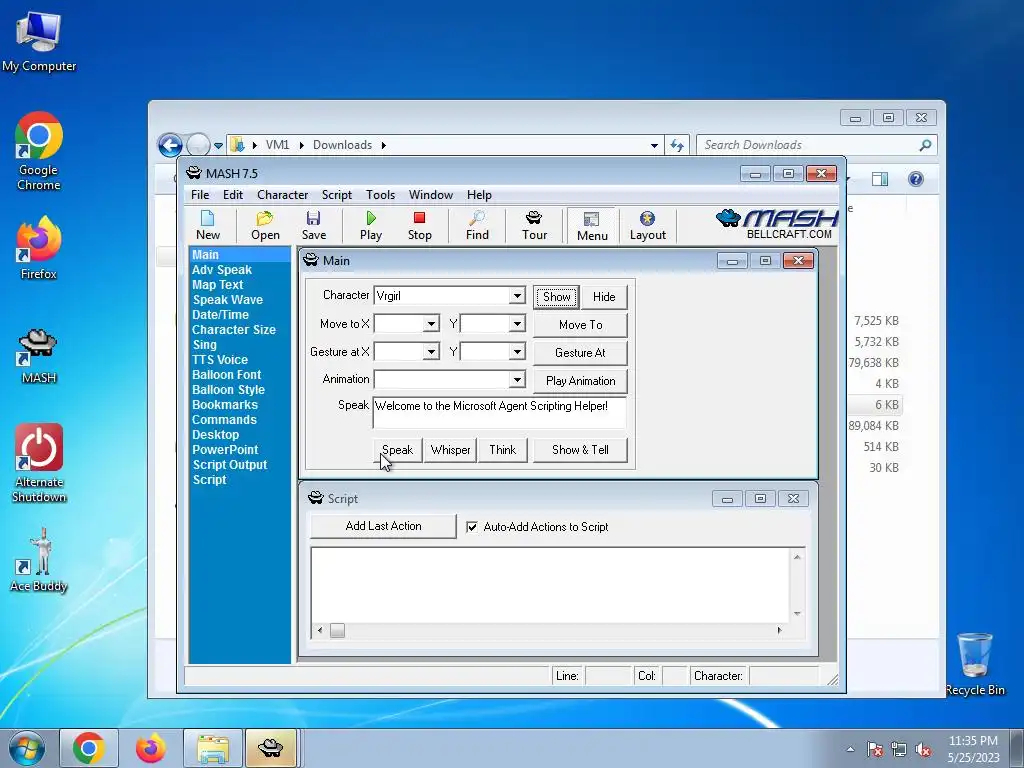
Task: Open the Edit menu
Action: tap(232, 195)
